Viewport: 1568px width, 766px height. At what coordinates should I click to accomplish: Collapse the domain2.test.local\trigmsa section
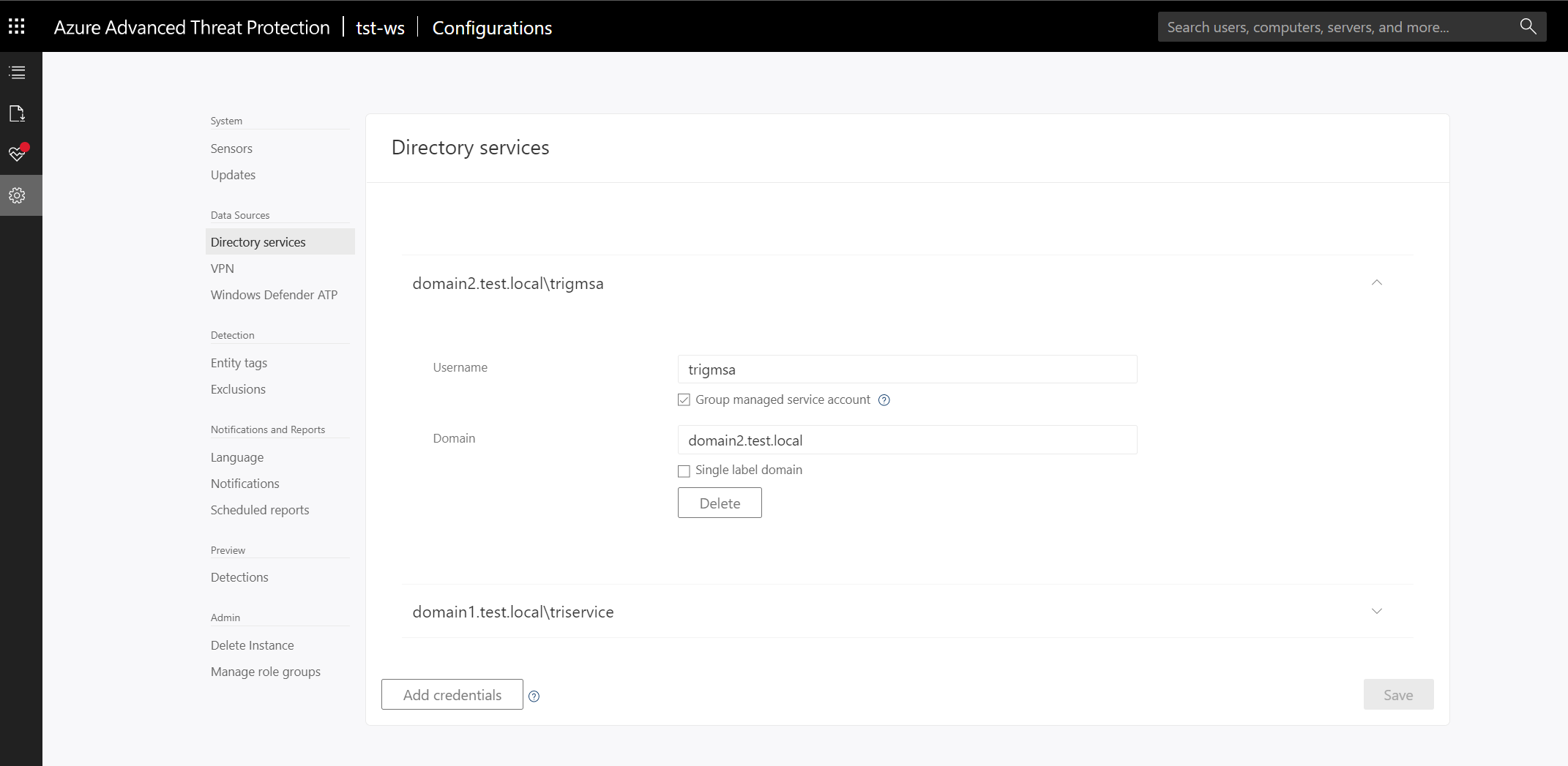click(x=1377, y=282)
